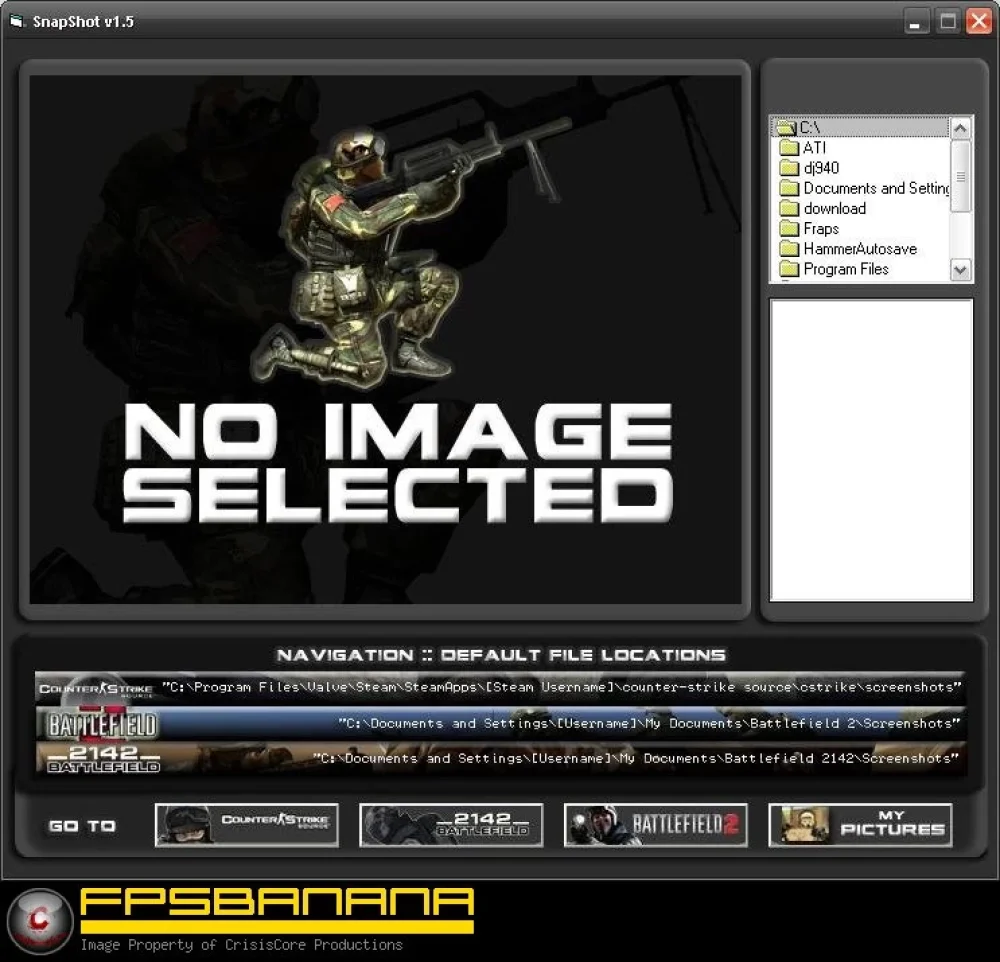Viewport: 1000px width, 962px height.
Task: Go to Counter-Strike Source screenshots folder
Action: click(x=246, y=825)
